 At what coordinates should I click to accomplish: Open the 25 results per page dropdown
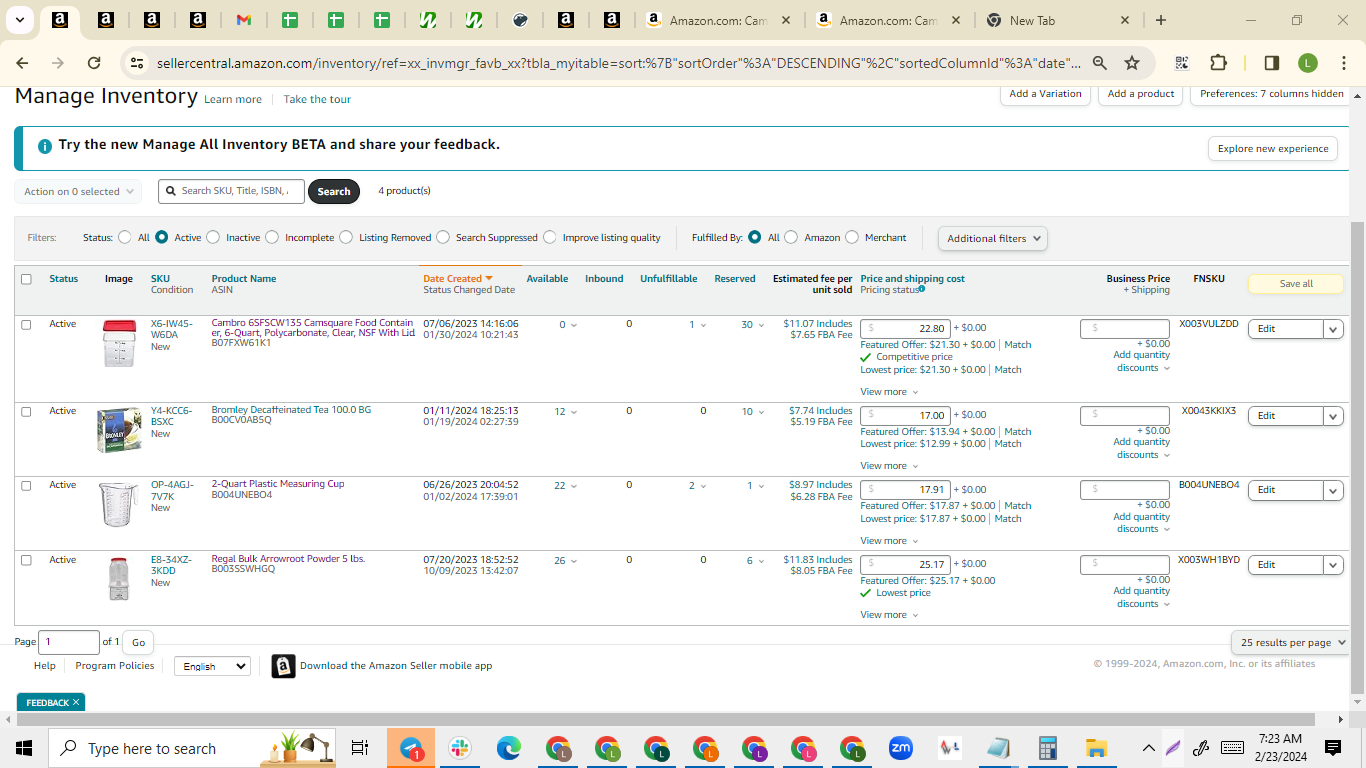point(1291,643)
